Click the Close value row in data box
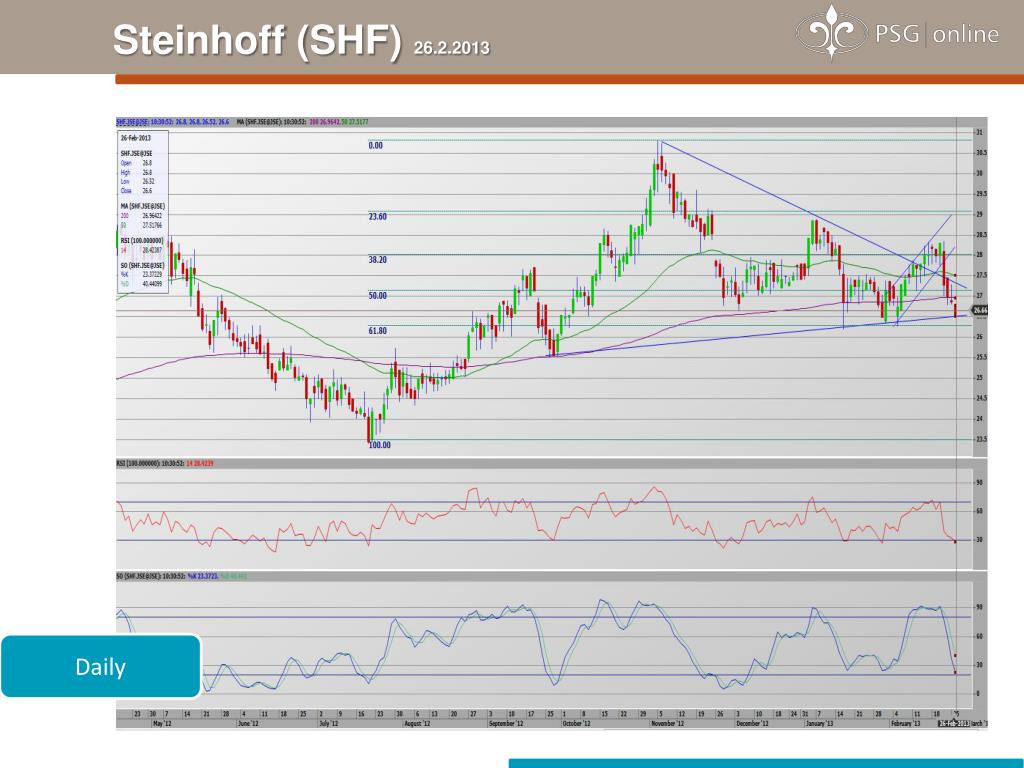Image resolution: width=1024 pixels, height=768 pixels. tap(136, 191)
